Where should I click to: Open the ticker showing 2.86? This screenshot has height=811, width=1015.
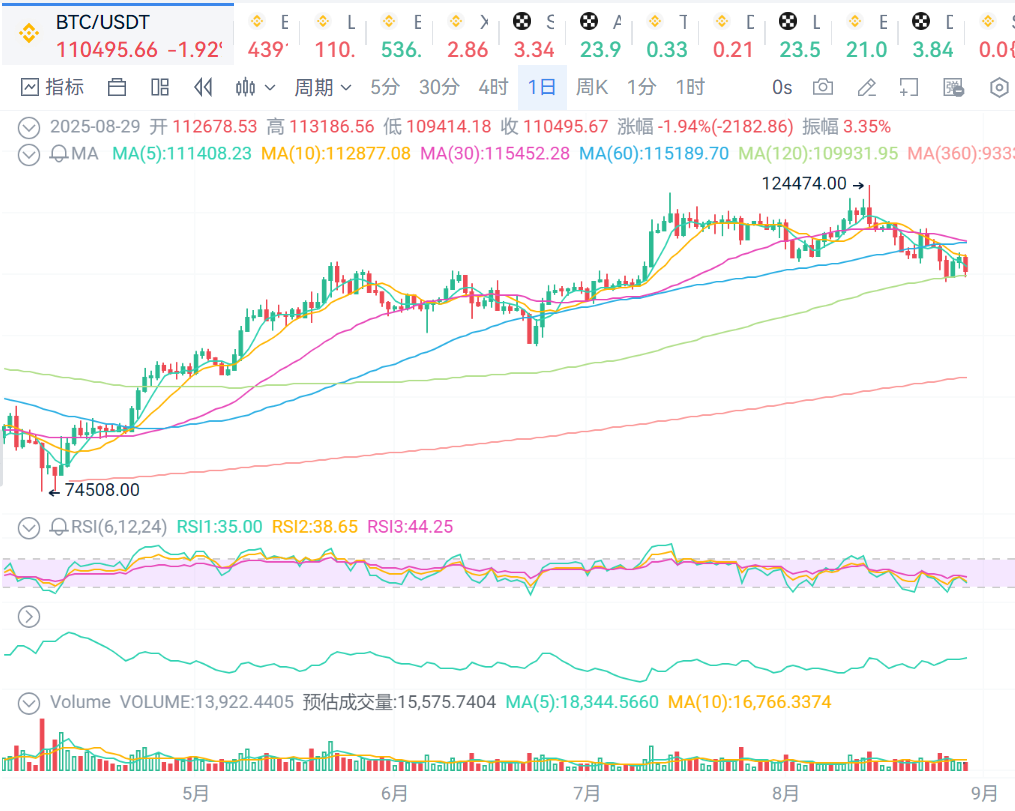click(467, 36)
